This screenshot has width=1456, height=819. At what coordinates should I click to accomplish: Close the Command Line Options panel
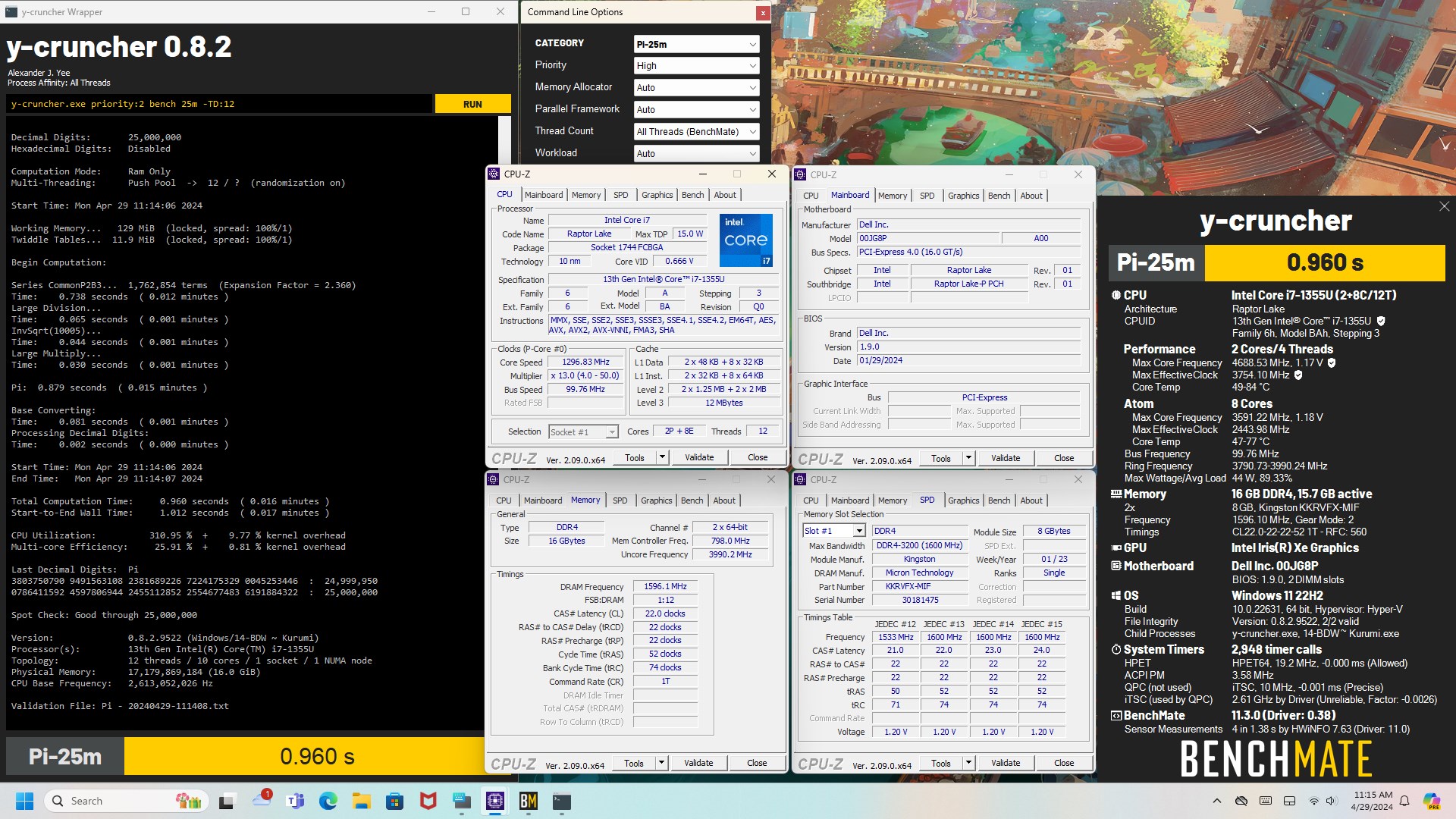(x=763, y=13)
